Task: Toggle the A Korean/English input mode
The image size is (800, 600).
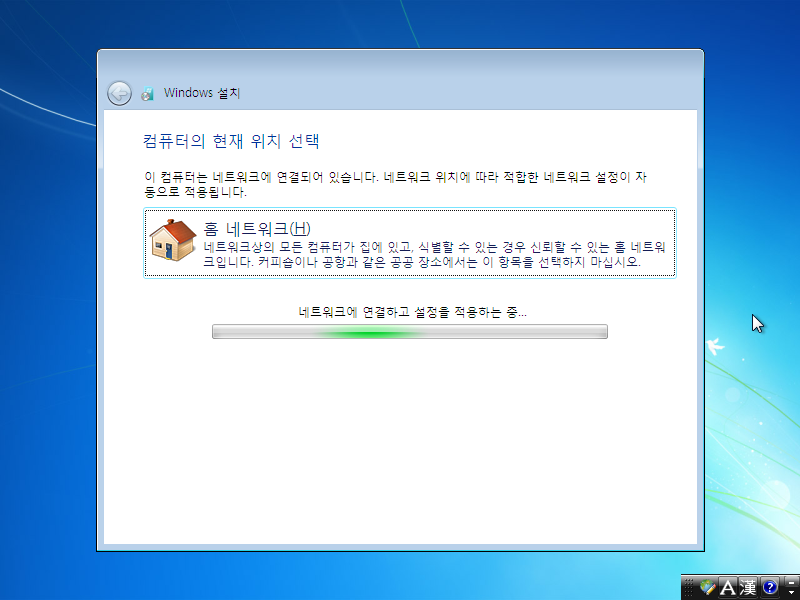Action: coord(728,587)
